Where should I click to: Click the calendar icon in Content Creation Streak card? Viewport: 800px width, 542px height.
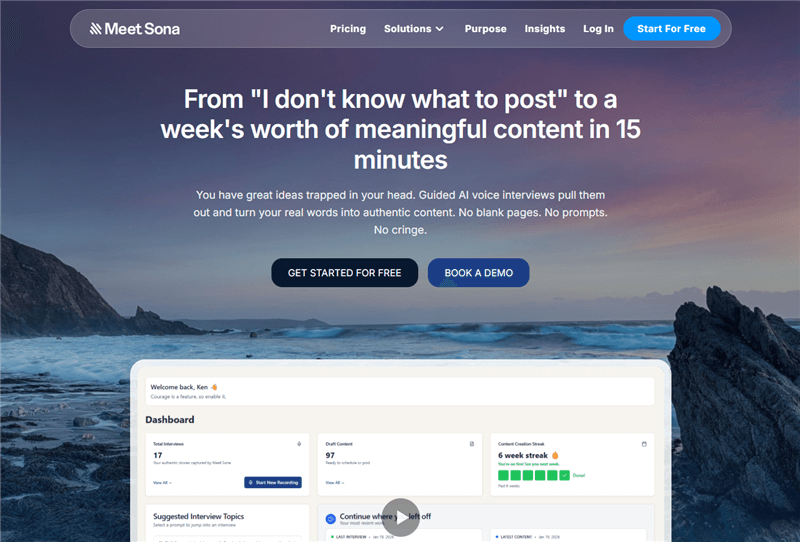click(x=644, y=444)
